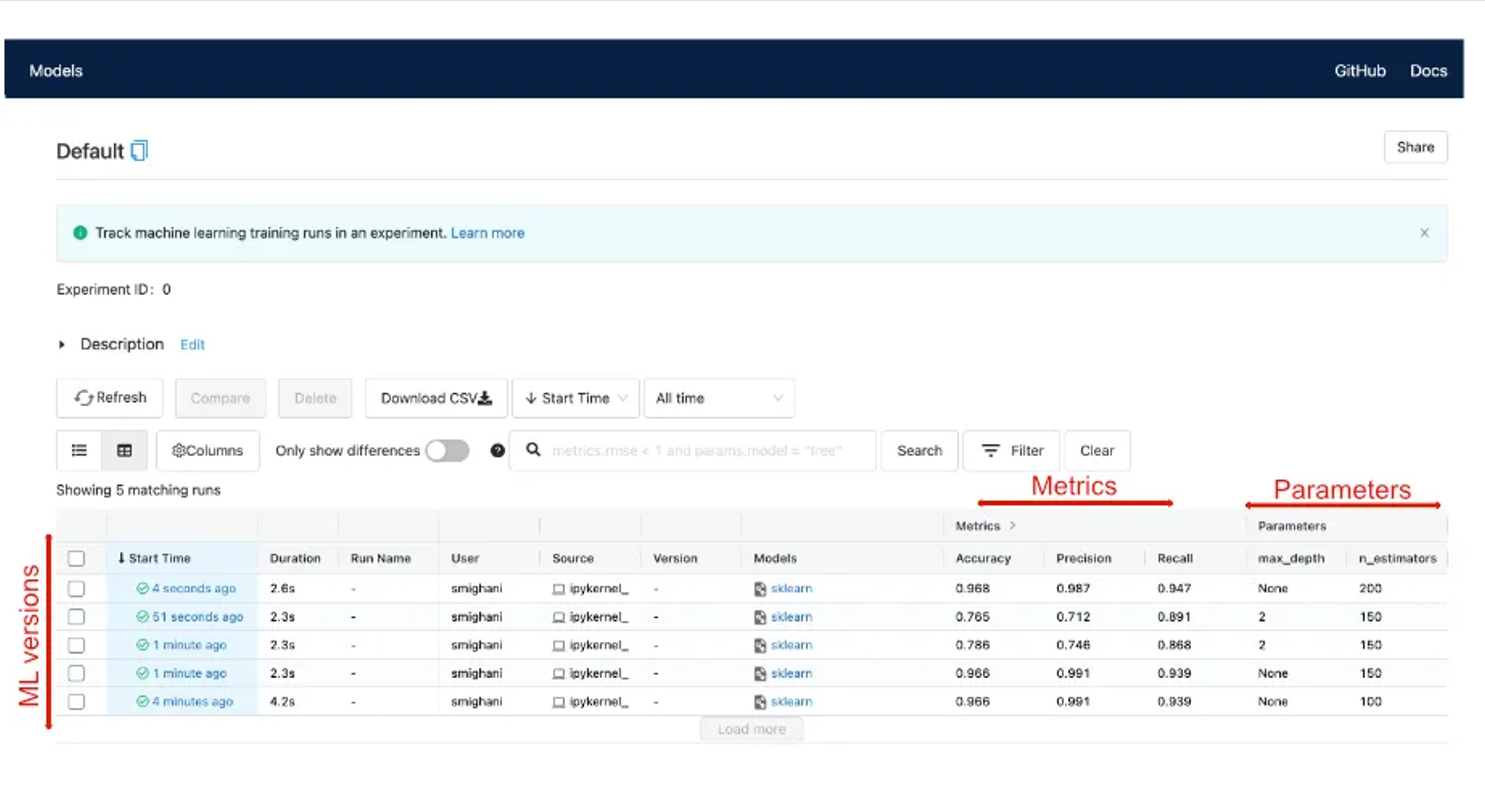Click the runs search query input field
This screenshot has width=1485, height=810.
pos(700,451)
